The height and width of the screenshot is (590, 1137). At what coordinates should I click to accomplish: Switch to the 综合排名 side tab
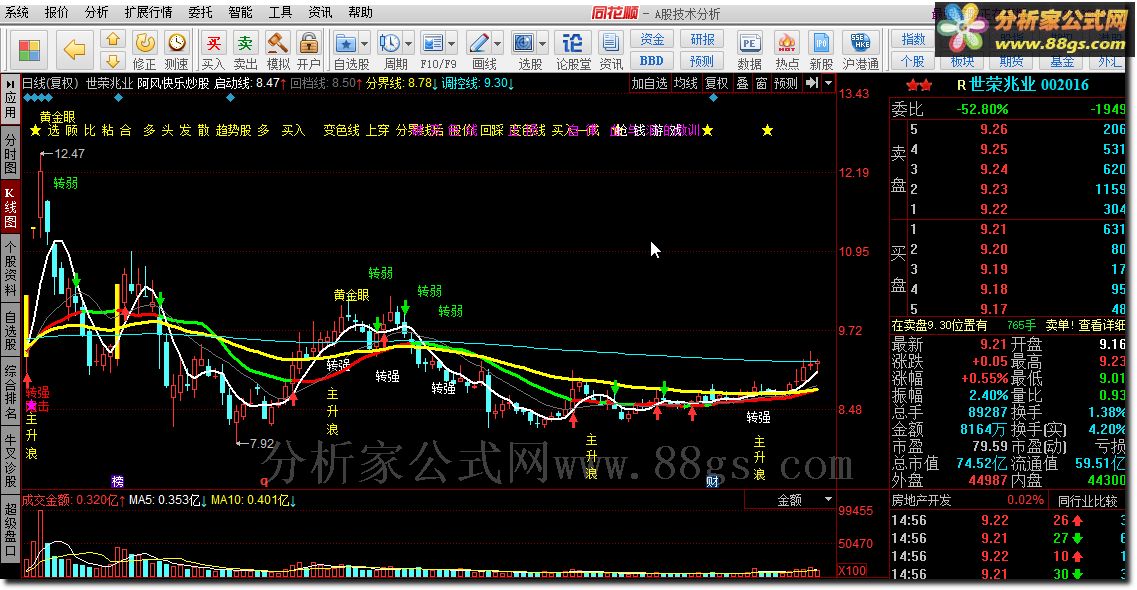click(10, 393)
